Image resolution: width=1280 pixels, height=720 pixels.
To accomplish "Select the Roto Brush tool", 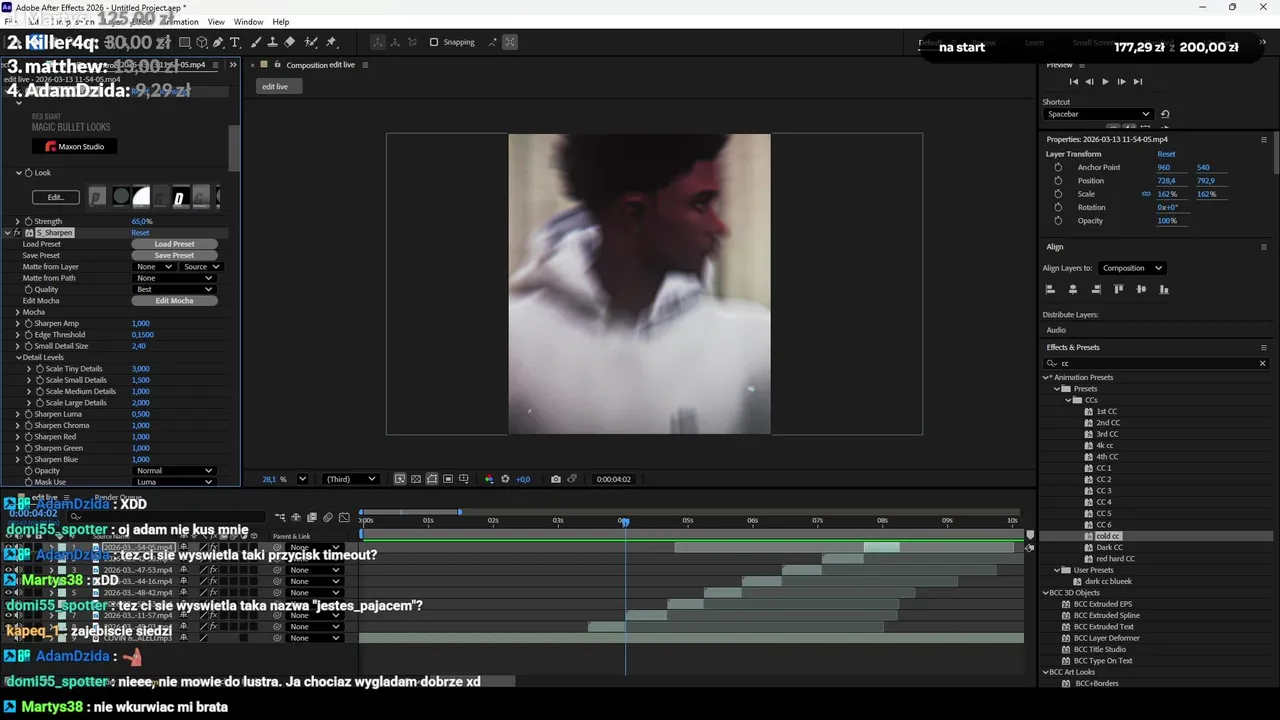I will click(x=311, y=42).
